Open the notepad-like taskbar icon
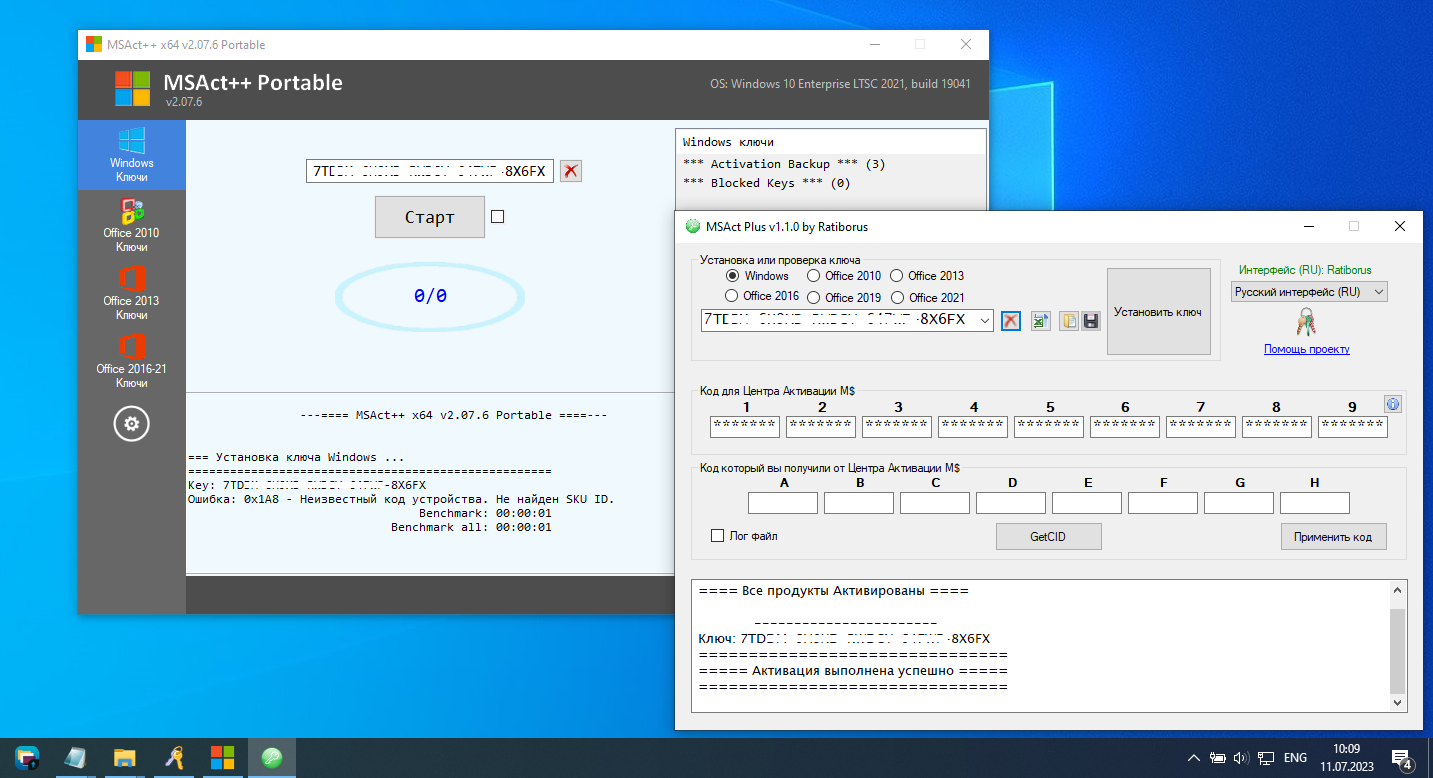This screenshot has width=1433, height=778. click(x=76, y=758)
